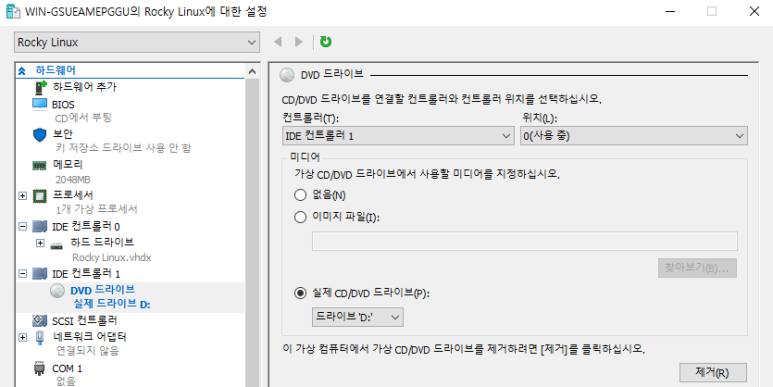773x387 pixels.
Task: Click the Processor (프로세서) icon
Action: pyautogui.click(x=39, y=196)
